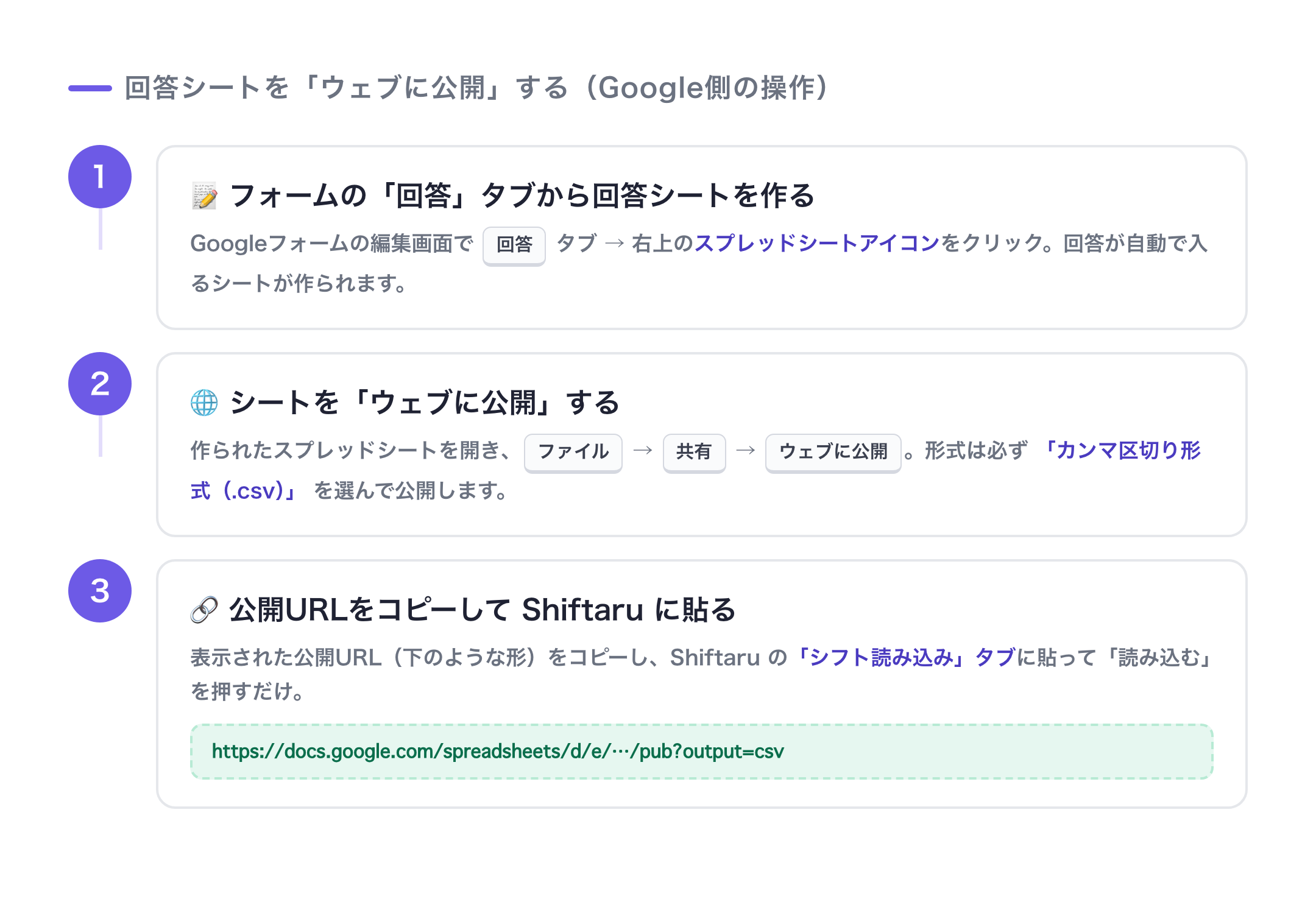Click the 回答 key badge

coord(514,245)
